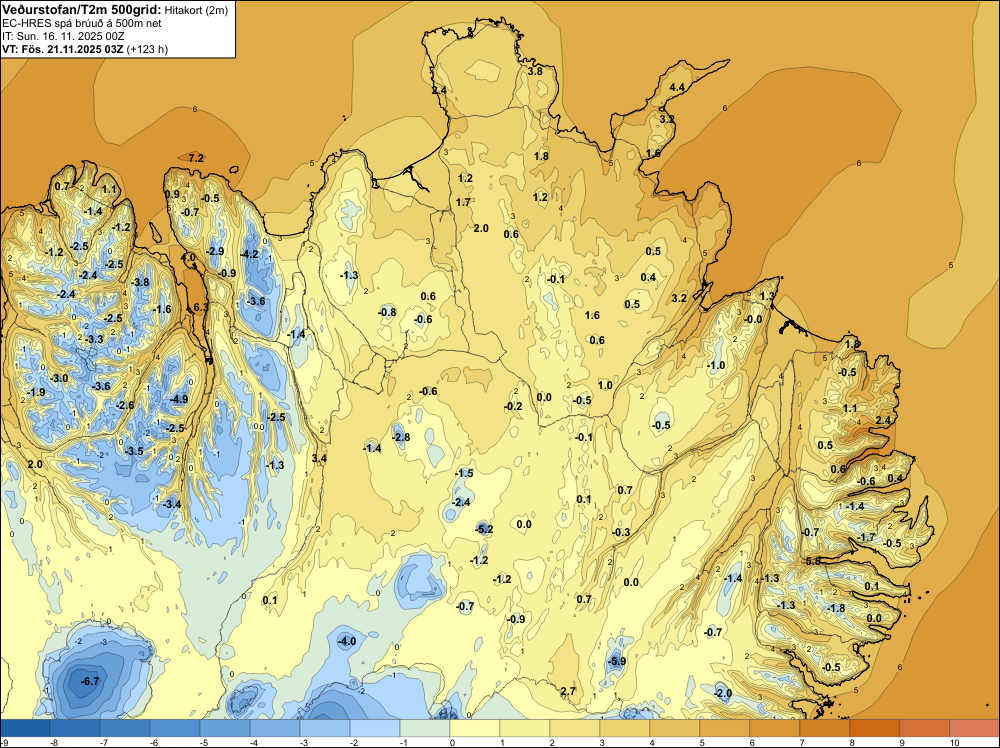
Task: Click the "4.4" value on the northeast peninsula
Action: click(x=677, y=87)
